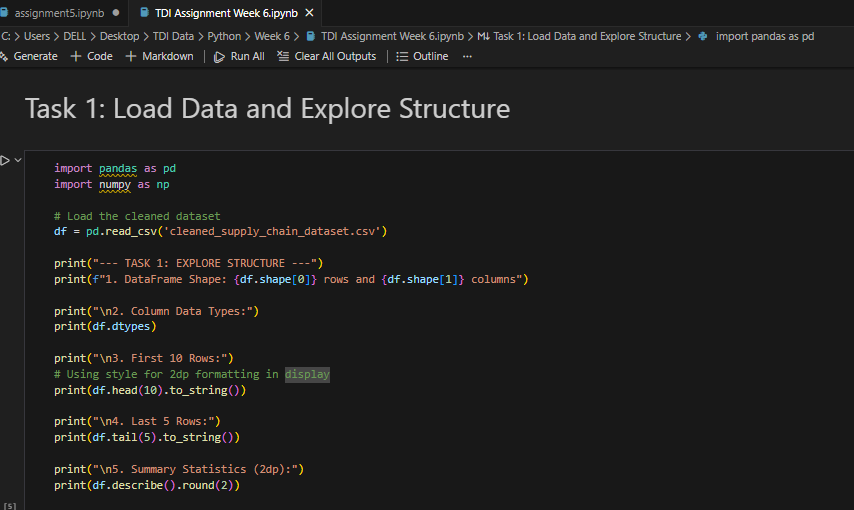
Task: Click the Generate button in notebook toolbar
Action: 29,57
